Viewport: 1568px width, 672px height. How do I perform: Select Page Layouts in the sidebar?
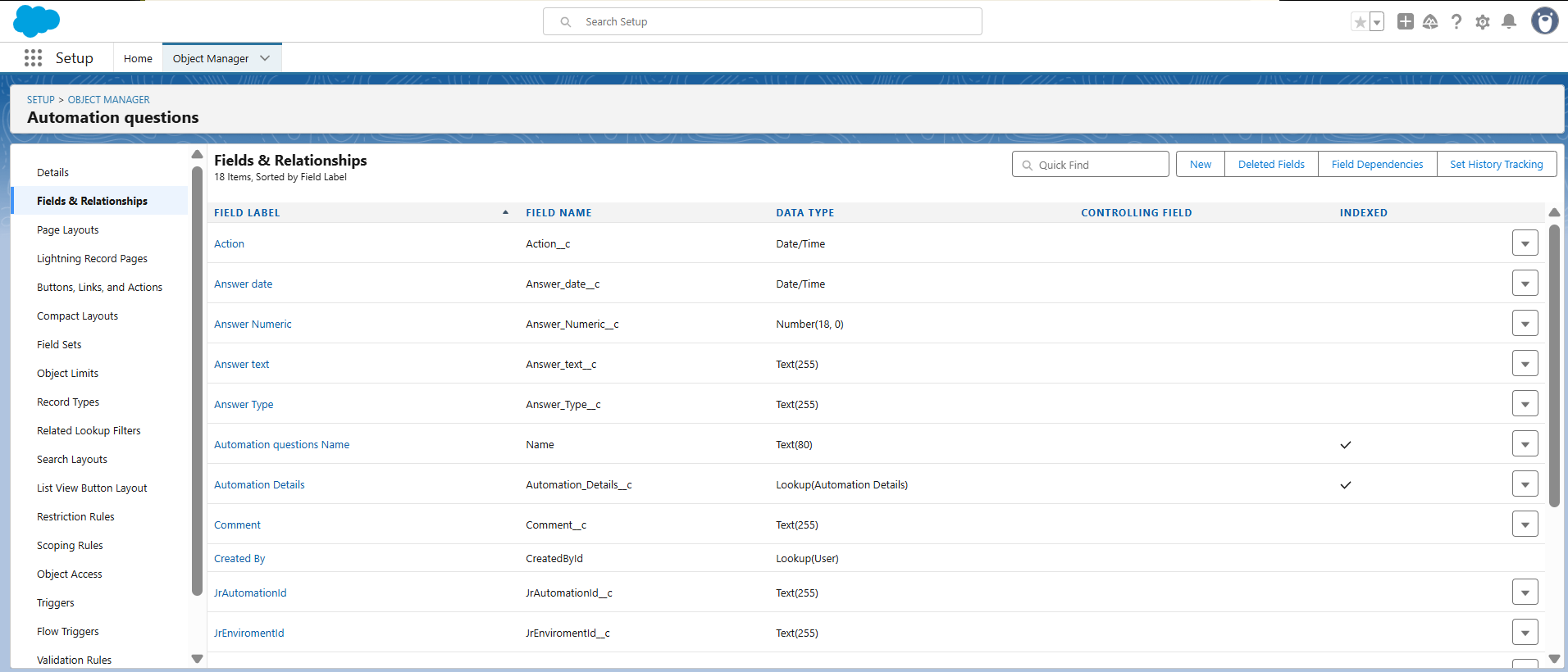(x=67, y=230)
